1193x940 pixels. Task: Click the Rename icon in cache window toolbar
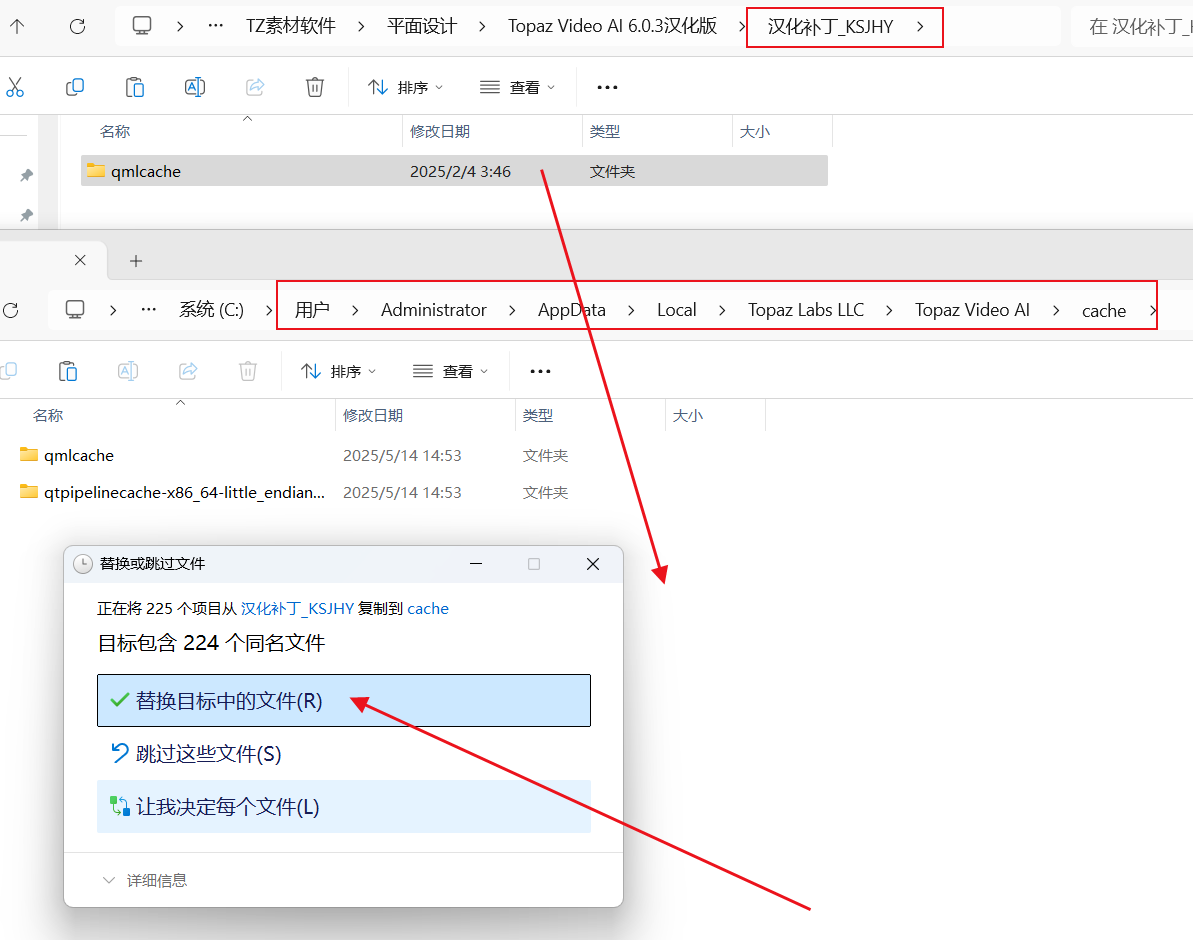128,371
